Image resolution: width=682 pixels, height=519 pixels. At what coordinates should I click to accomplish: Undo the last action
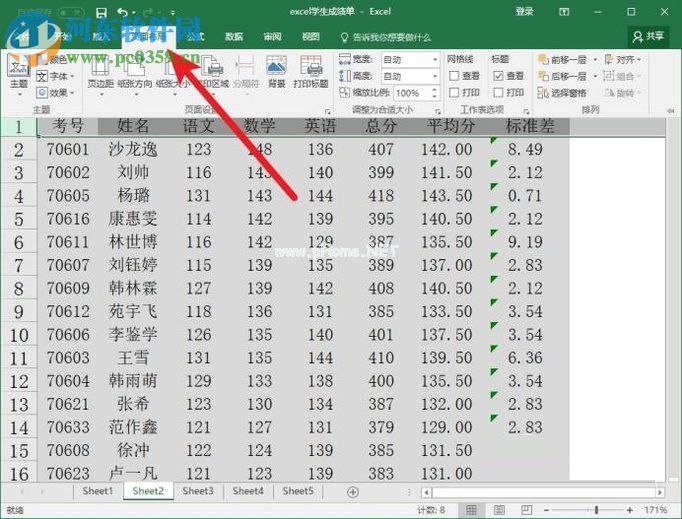[x=123, y=13]
